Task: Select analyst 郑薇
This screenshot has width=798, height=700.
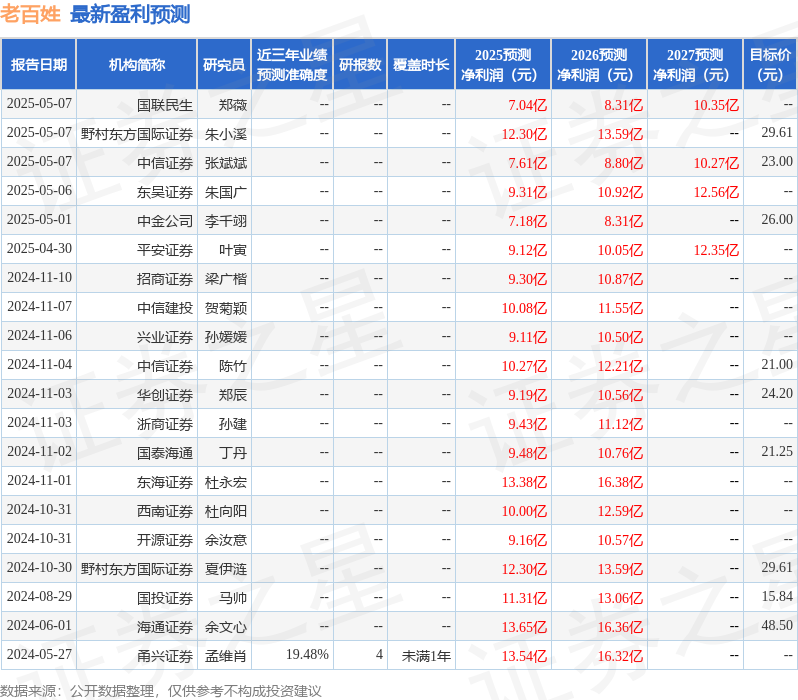Action: [233, 105]
